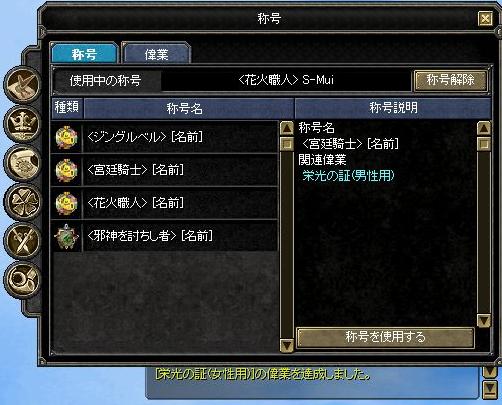Screen dimensions: 502x405
Task: Select the <宮廷騎士> title row
Action: [x=164, y=170]
